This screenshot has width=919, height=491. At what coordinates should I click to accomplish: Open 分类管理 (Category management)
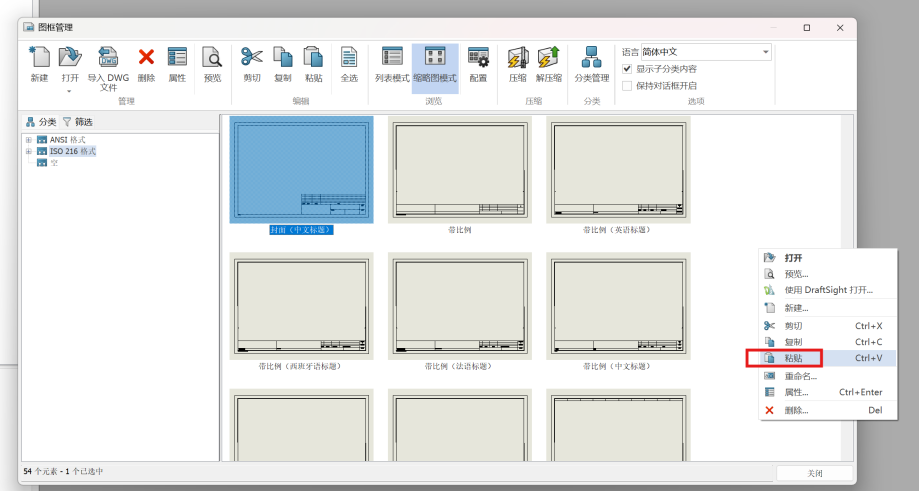(x=591, y=59)
